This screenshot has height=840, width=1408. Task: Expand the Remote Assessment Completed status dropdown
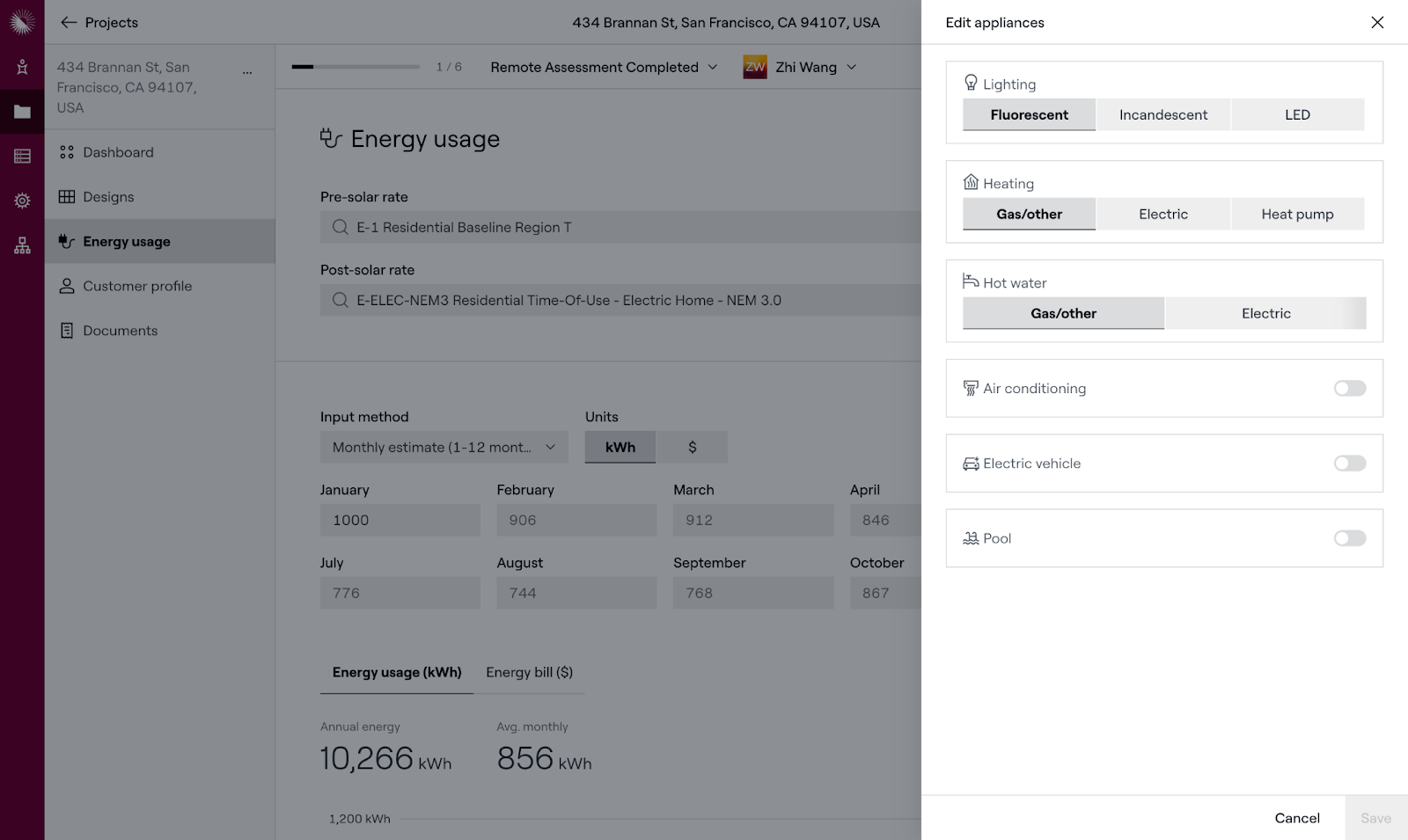[x=604, y=68]
